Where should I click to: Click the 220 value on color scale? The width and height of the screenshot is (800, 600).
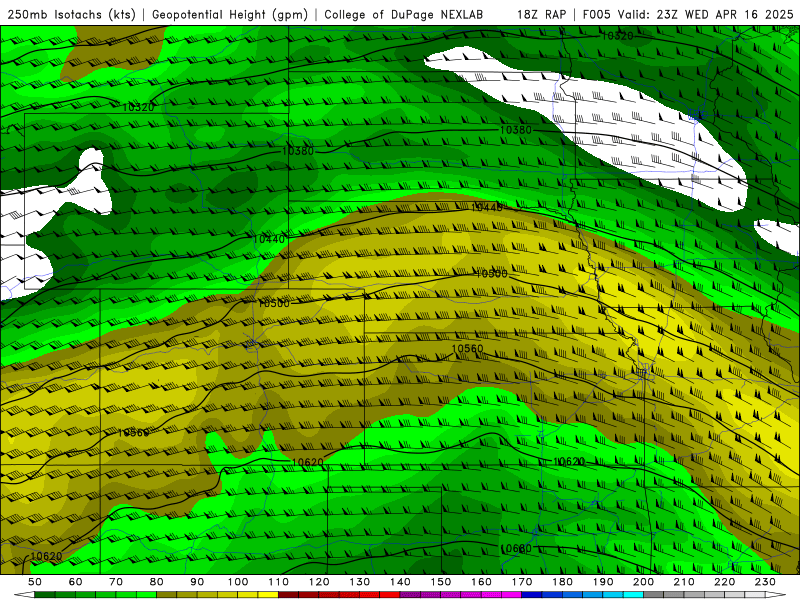coord(725,582)
